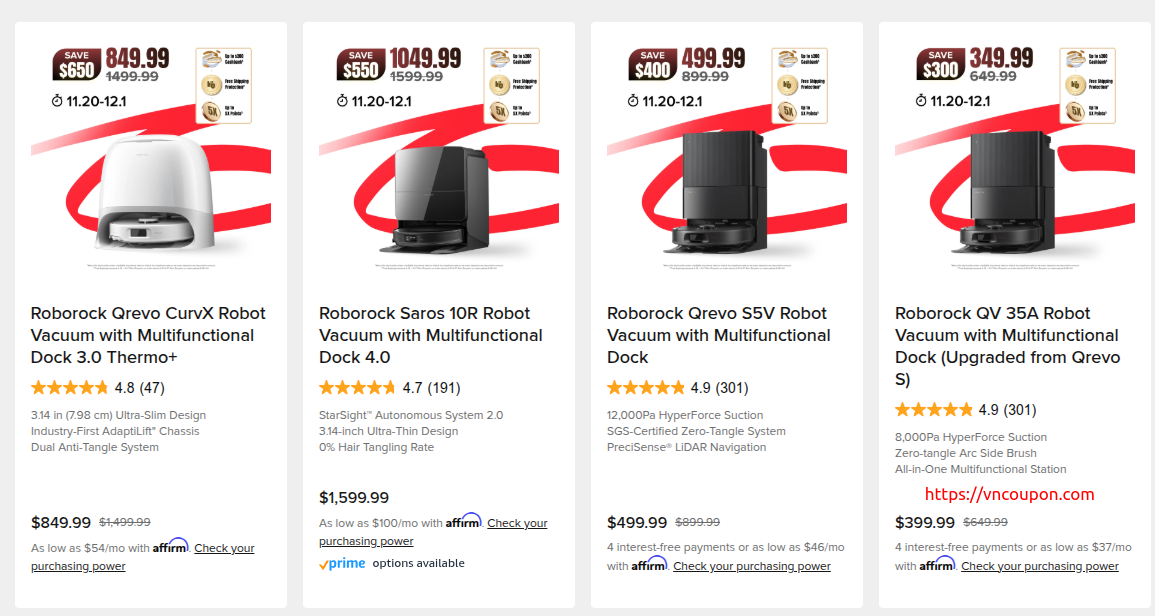The width and height of the screenshot is (1155, 616).
Task: Click the Save $650 badge
Action: (x=76, y=65)
